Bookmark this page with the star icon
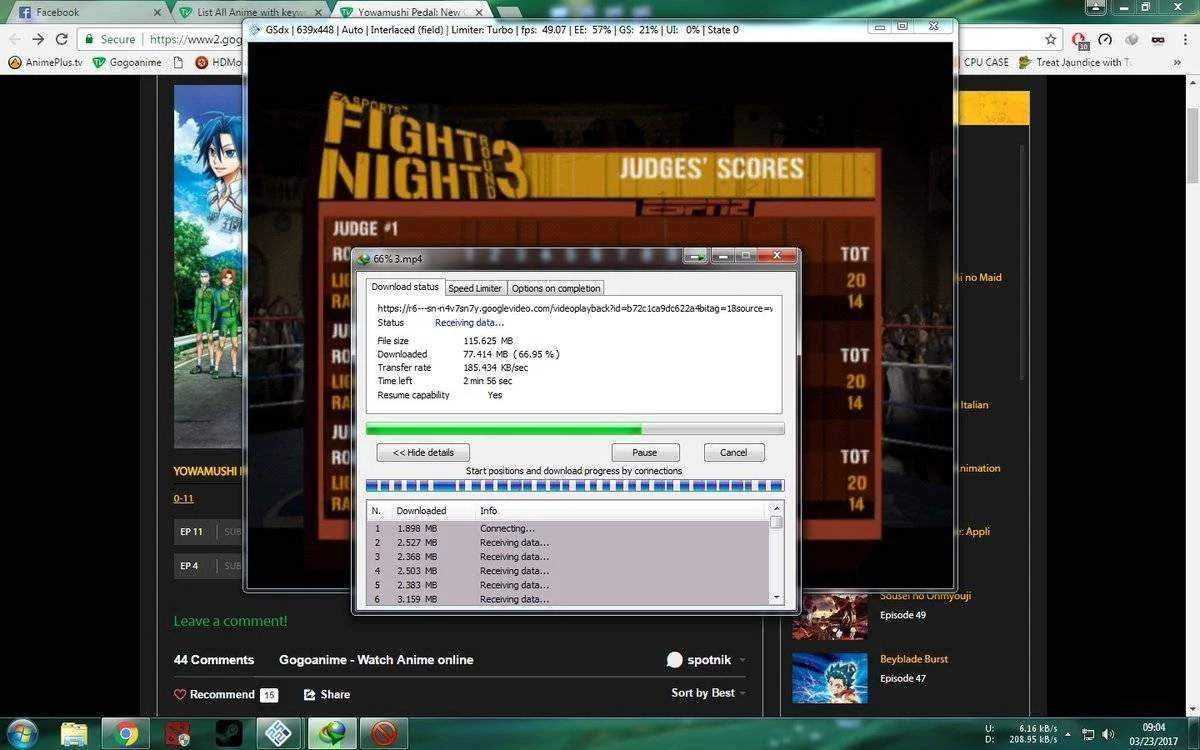 tap(1051, 39)
